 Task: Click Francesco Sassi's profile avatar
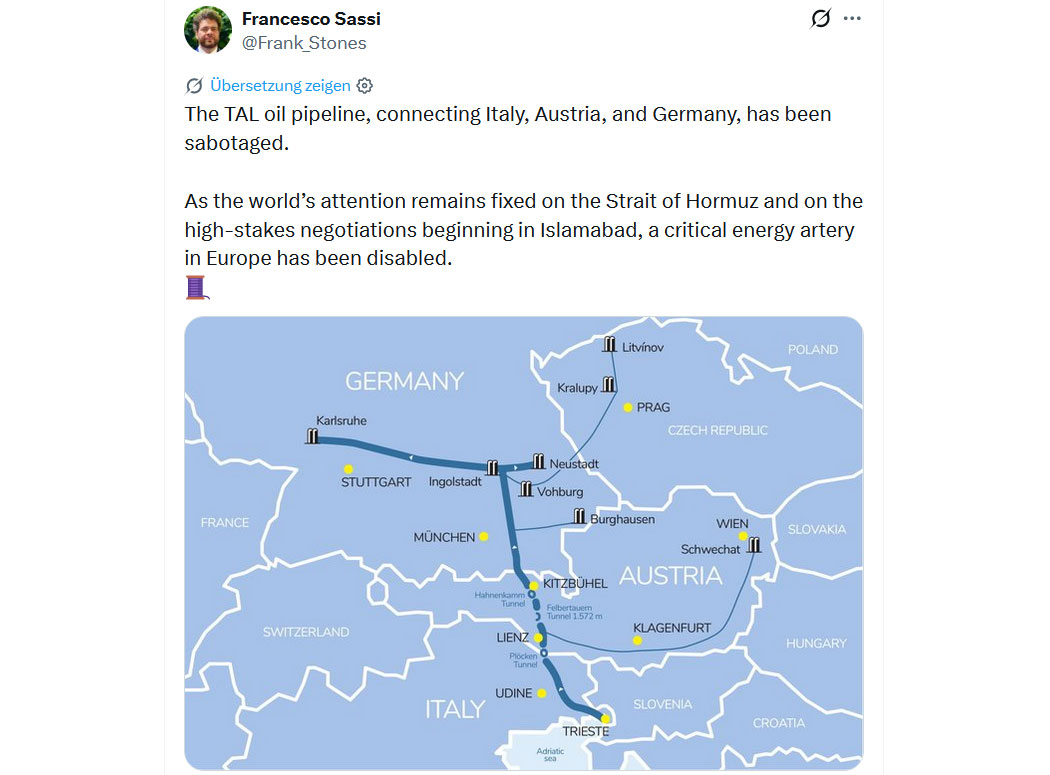click(208, 30)
